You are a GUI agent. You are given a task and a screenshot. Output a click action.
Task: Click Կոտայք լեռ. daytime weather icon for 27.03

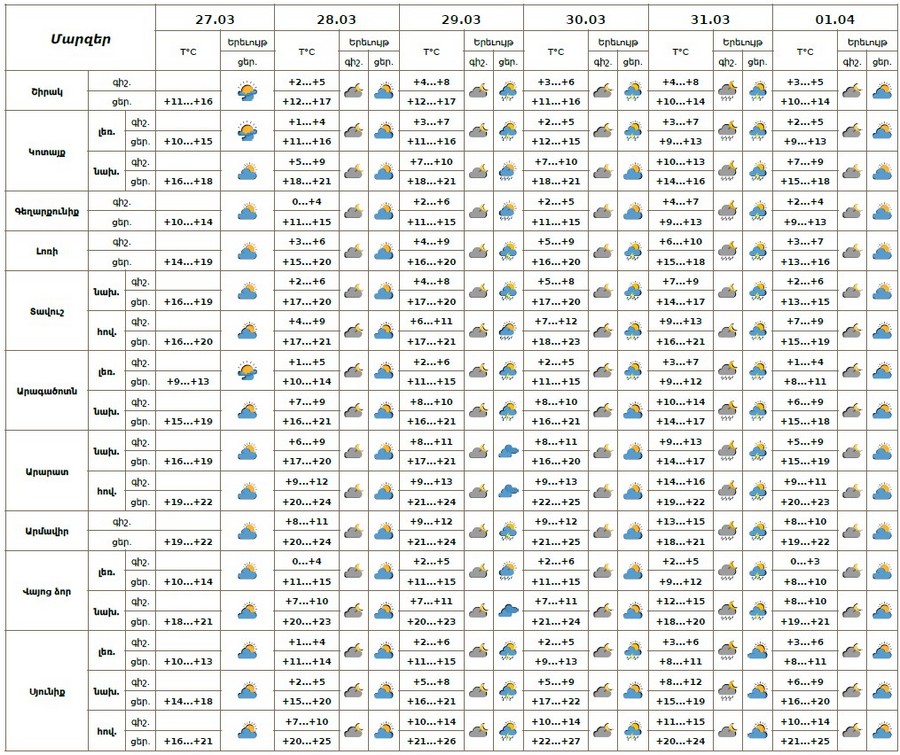247,131
